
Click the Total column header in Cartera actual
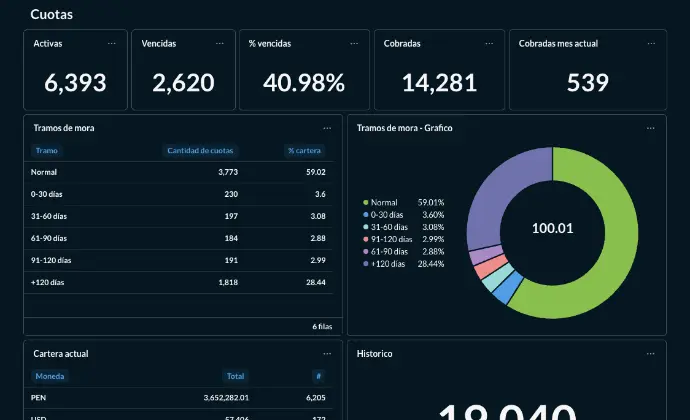click(x=236, y=377)
